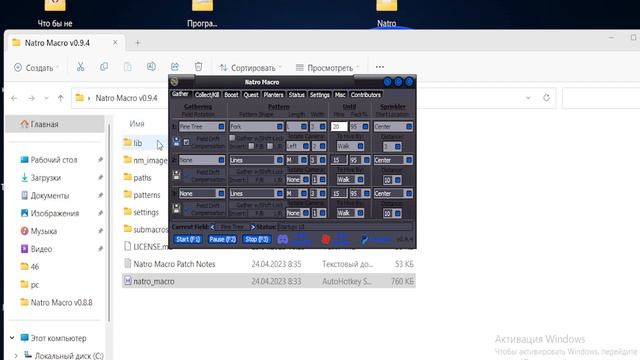Open field 3 None field dropdown
Viewport: 640px width, 360px height.
tap(202, 193)
